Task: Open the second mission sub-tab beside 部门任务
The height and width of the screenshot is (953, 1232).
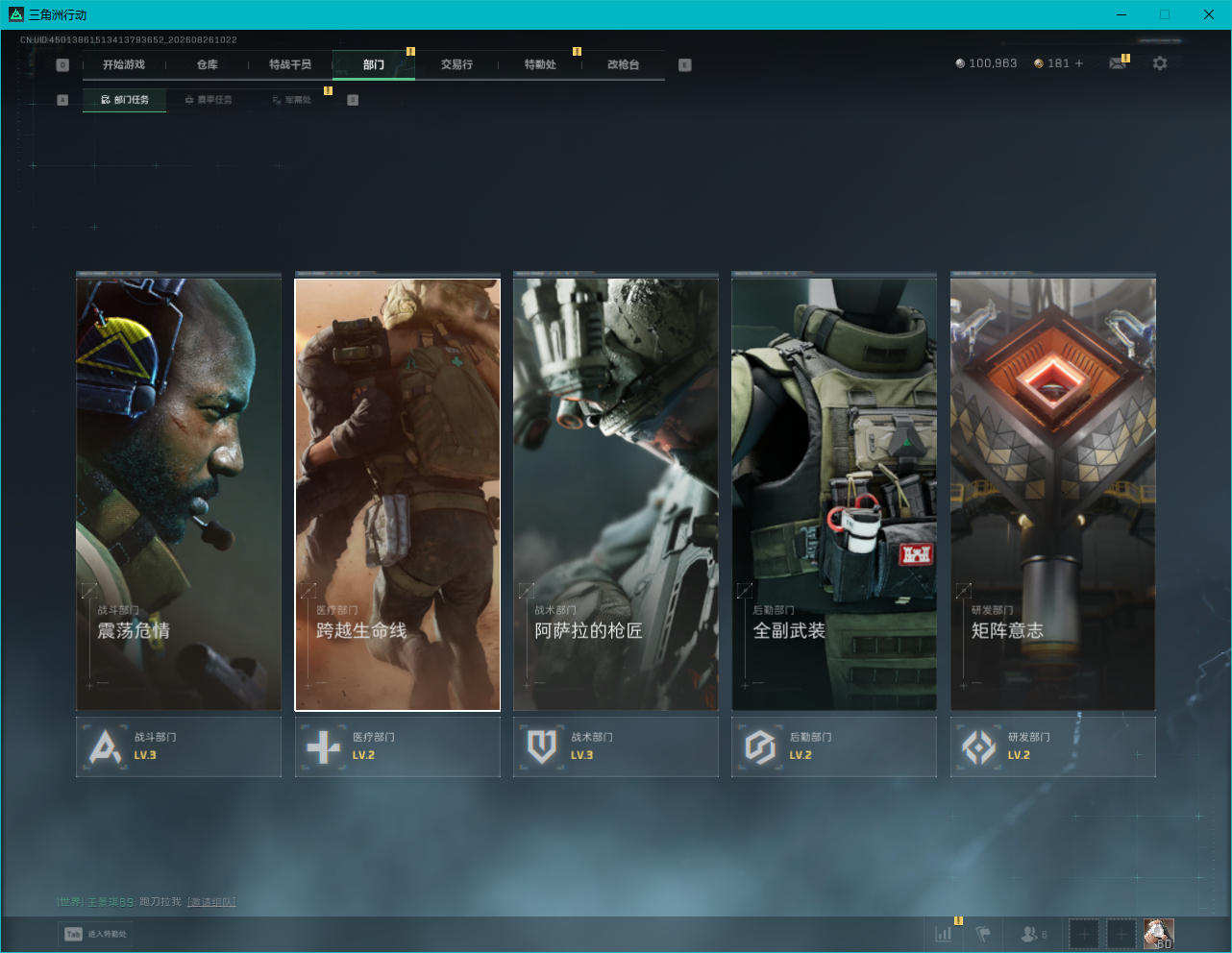Action: (208, 100)
